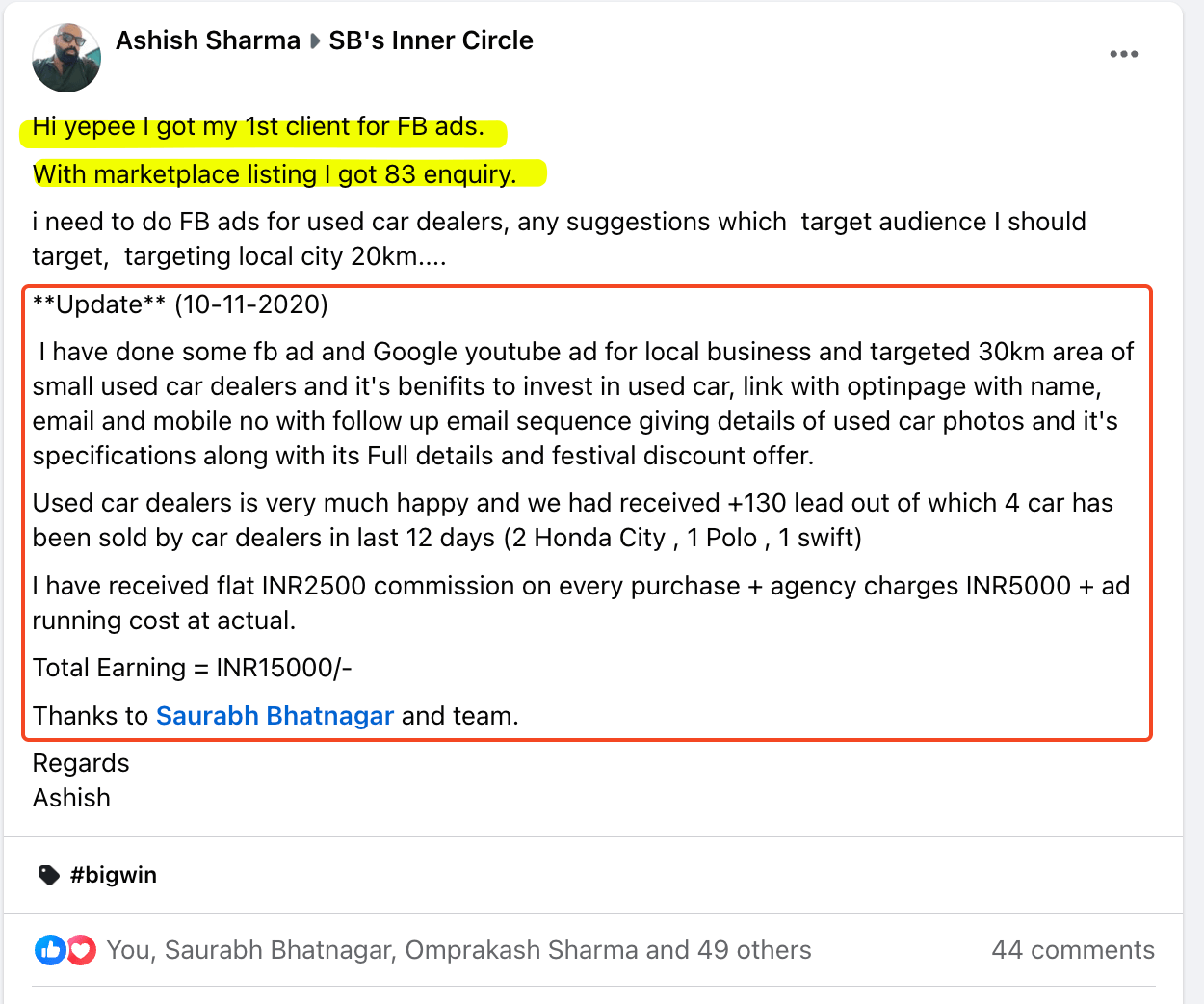This screenshot has height=1004, width=1204.
Task: Click the red heart Love reaction icon
Action: pos(82,951)
